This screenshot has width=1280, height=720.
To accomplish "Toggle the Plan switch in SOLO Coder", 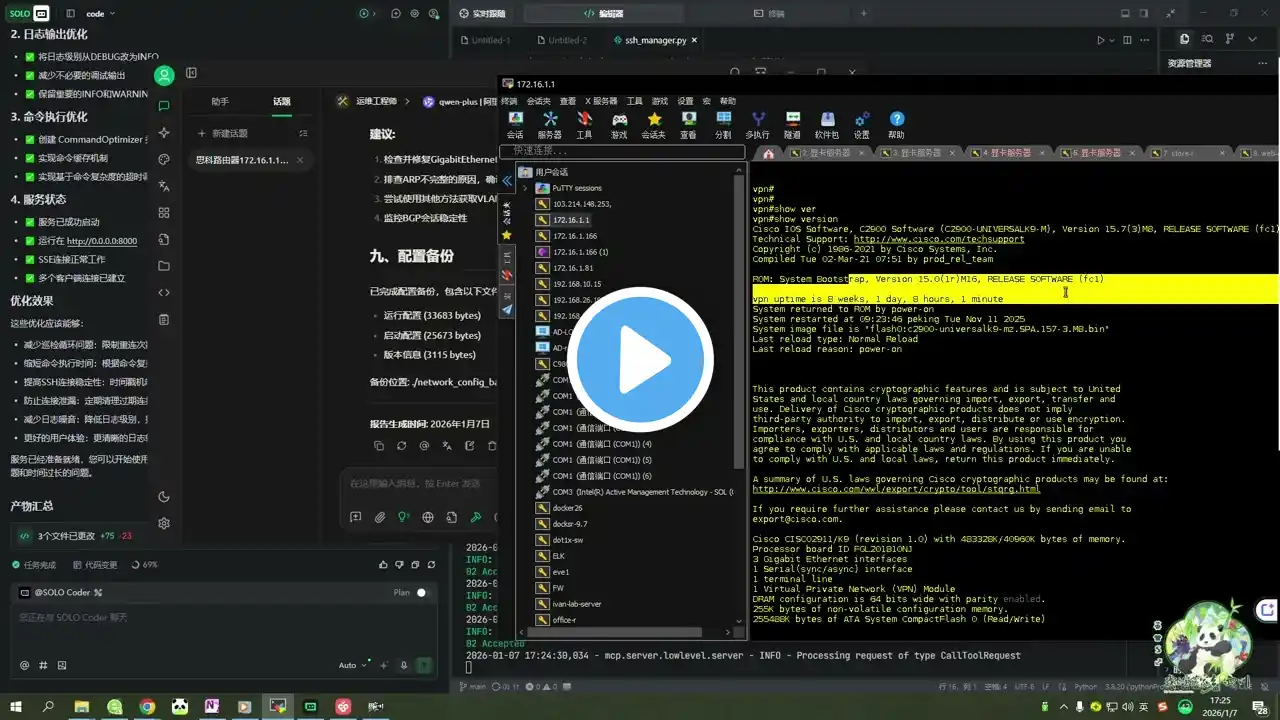I will (421, 592).
